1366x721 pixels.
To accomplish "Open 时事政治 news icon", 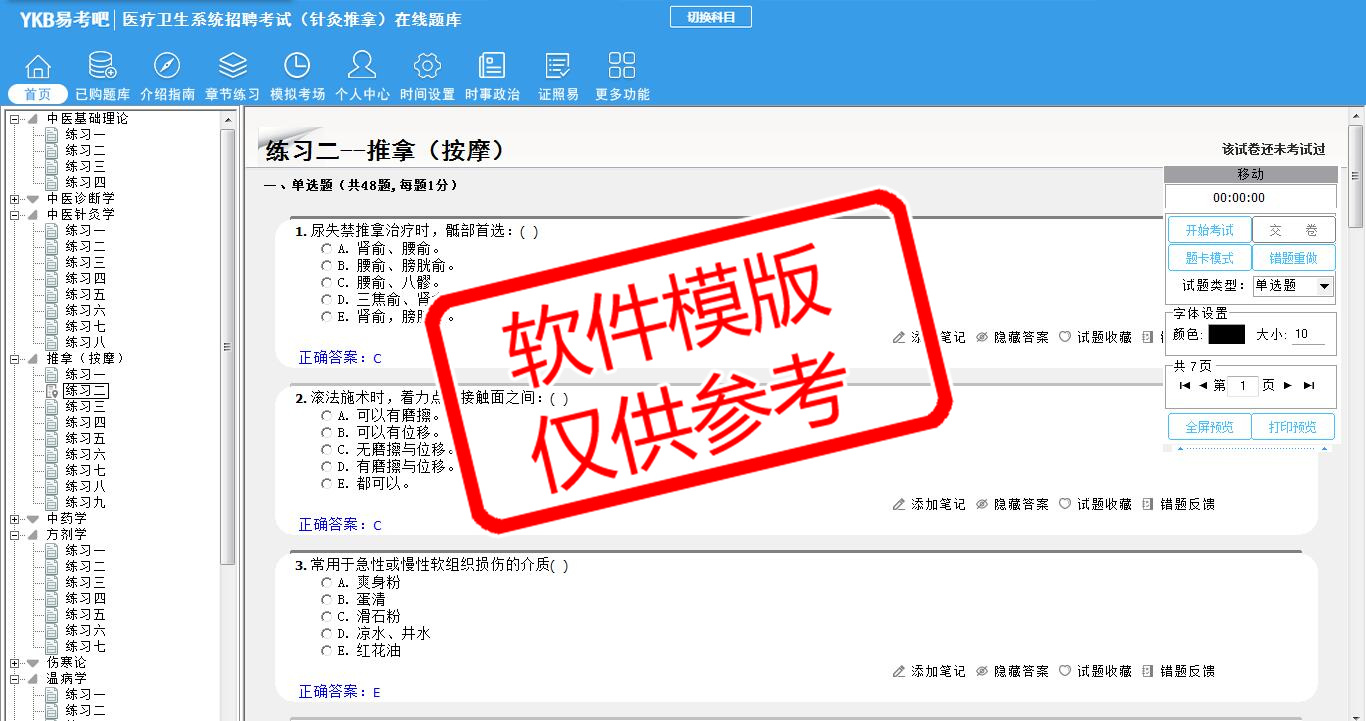I will coord(492,67).
